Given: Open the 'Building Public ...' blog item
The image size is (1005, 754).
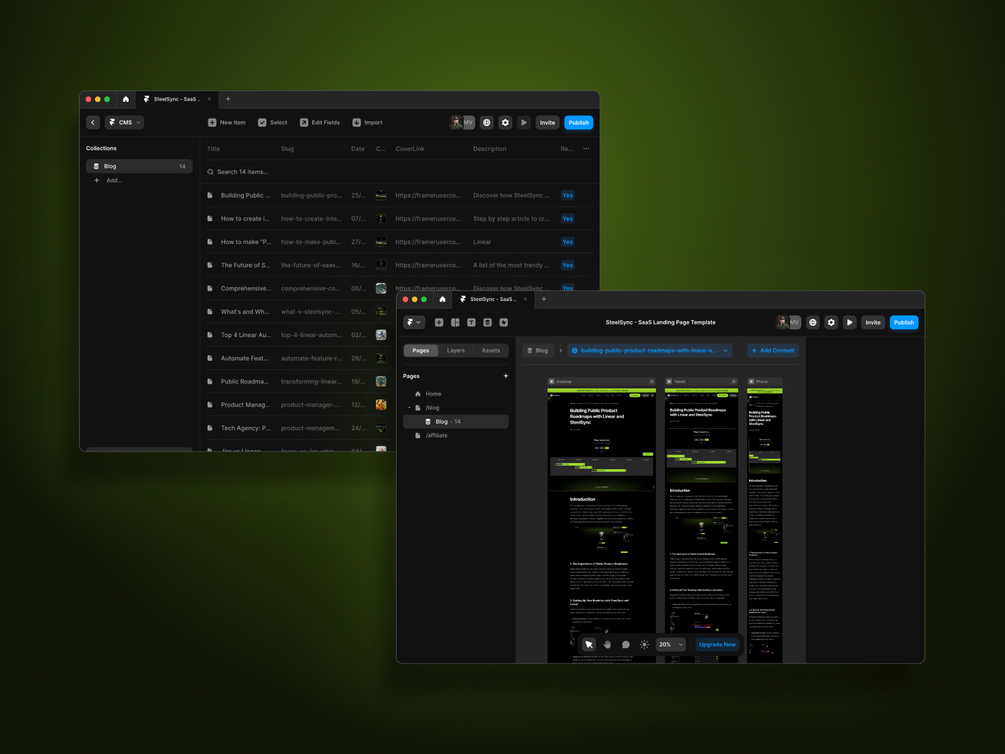Looking at the screenshot, I should click(245, 196).
